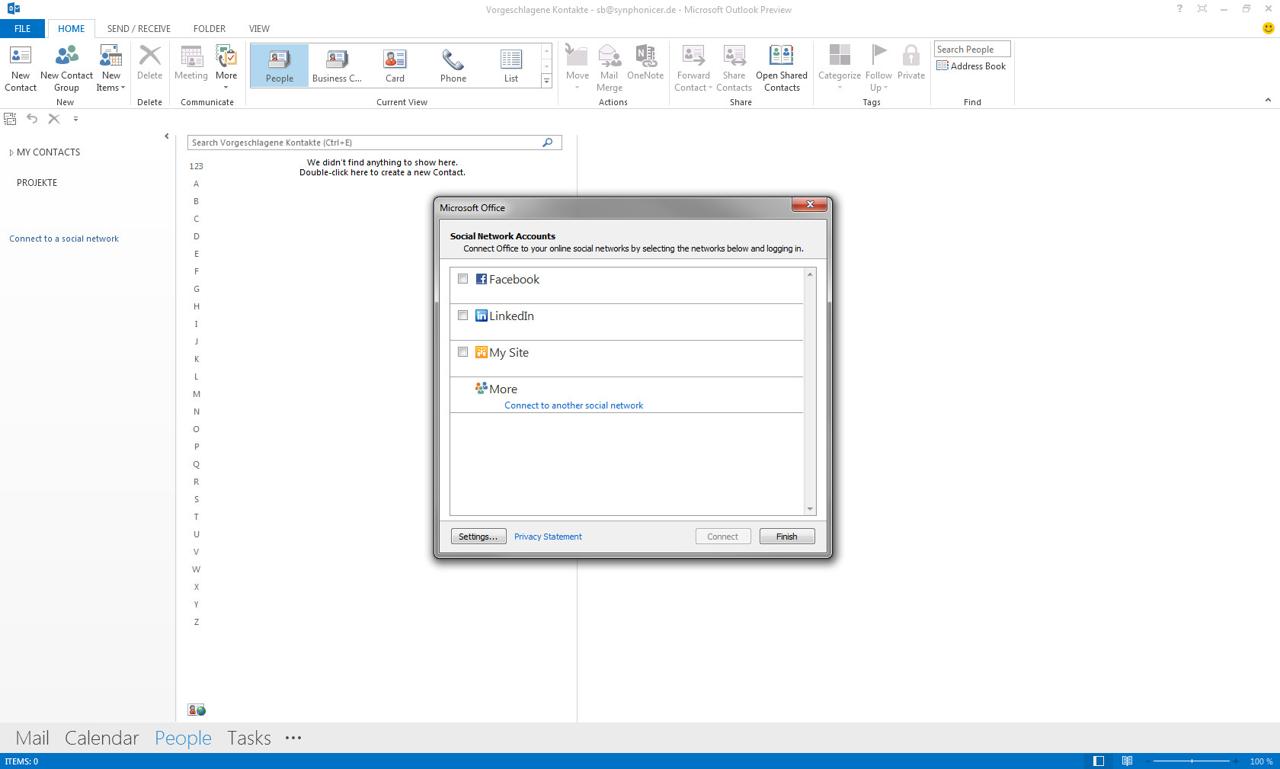1280x769 pixels.
Task: Jump to '123' in the alphabet index
Action: coord(196,166)
